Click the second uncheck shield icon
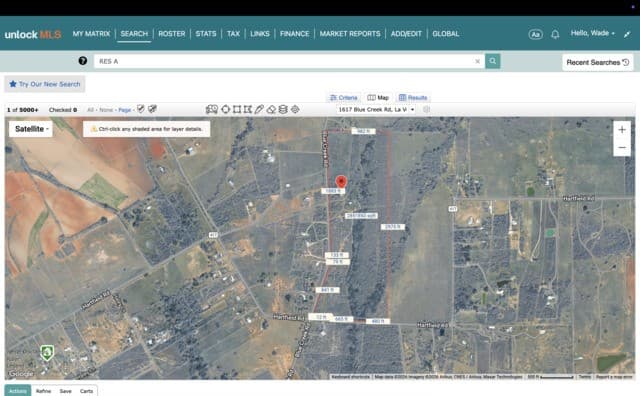The height and width of the screenshot is (396, 640). click(152, 109)
